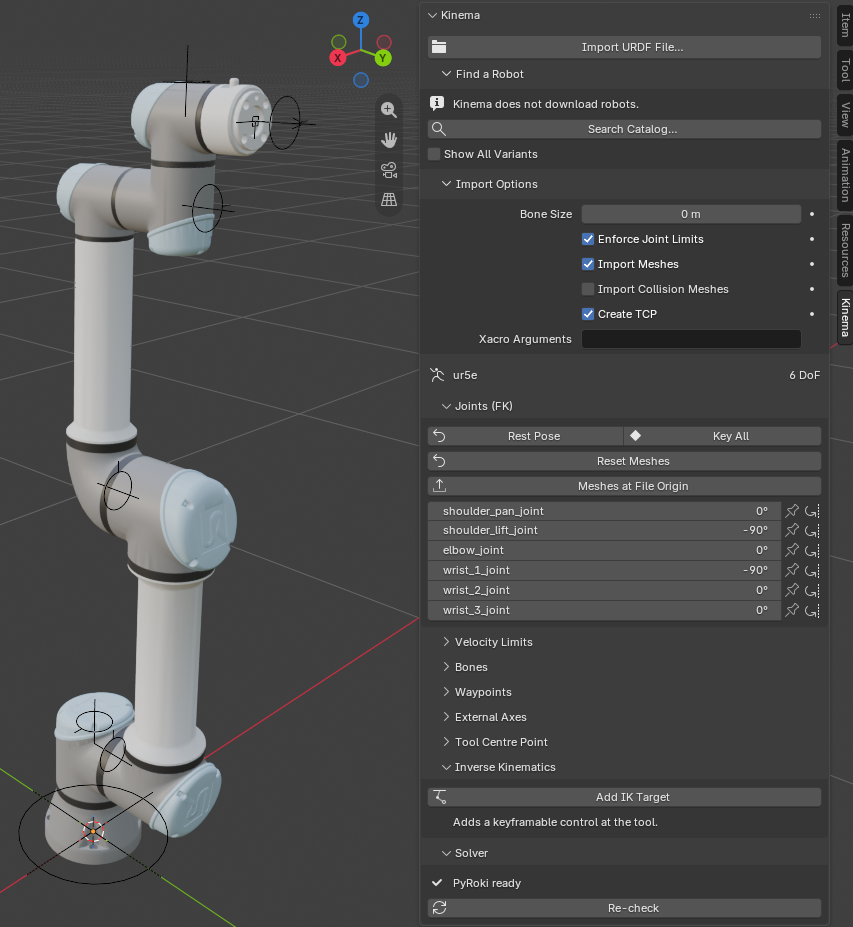Click Import URDF File button
The width and height of the screenshot is (853, 927).
(624, 47)
